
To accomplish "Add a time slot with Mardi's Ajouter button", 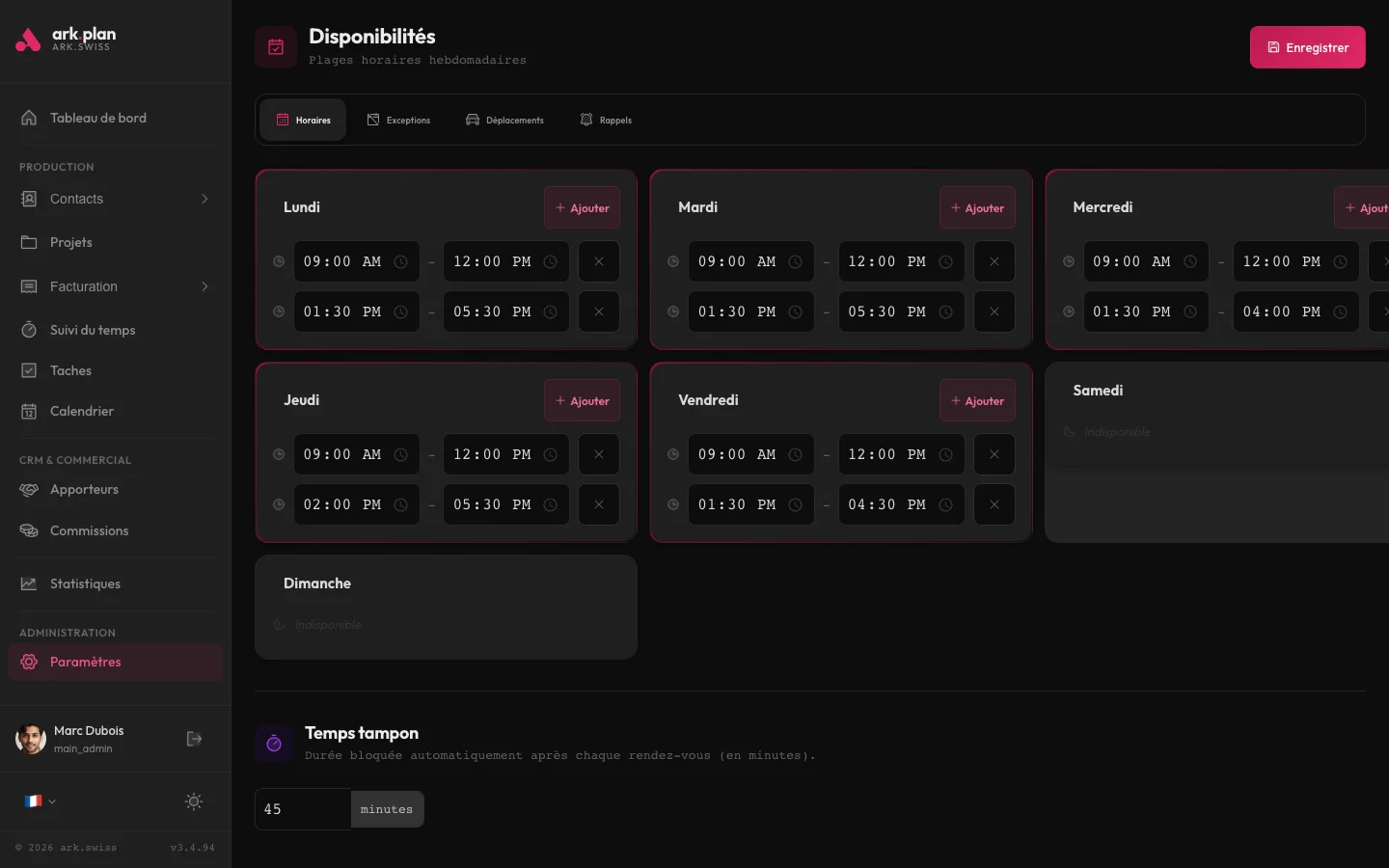I will coord(977,207).
